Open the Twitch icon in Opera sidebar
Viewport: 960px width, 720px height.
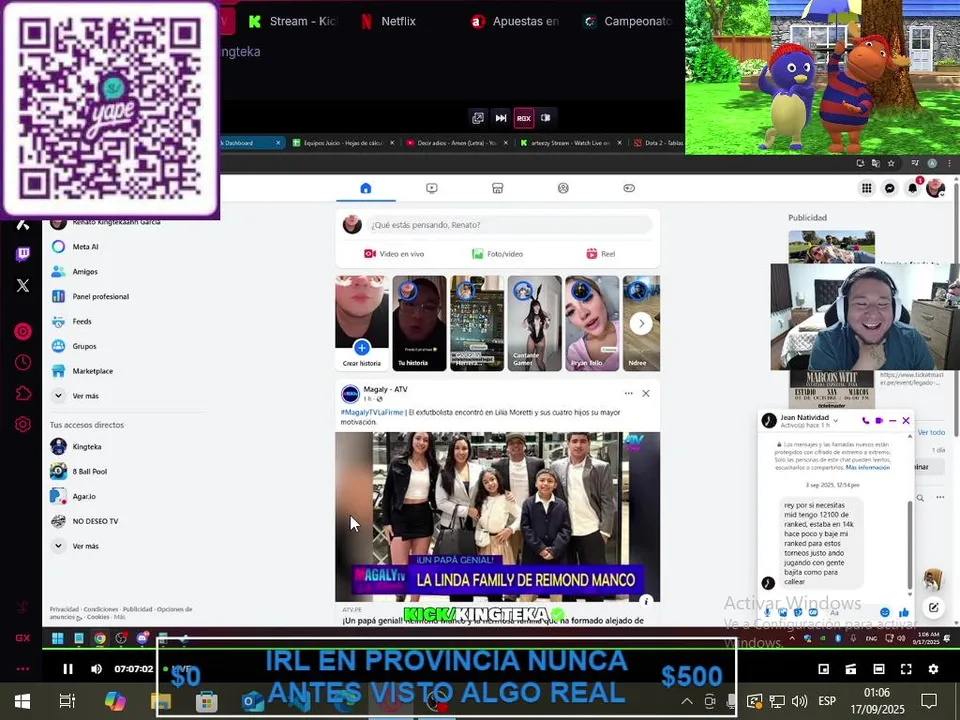tap(23, 253)
